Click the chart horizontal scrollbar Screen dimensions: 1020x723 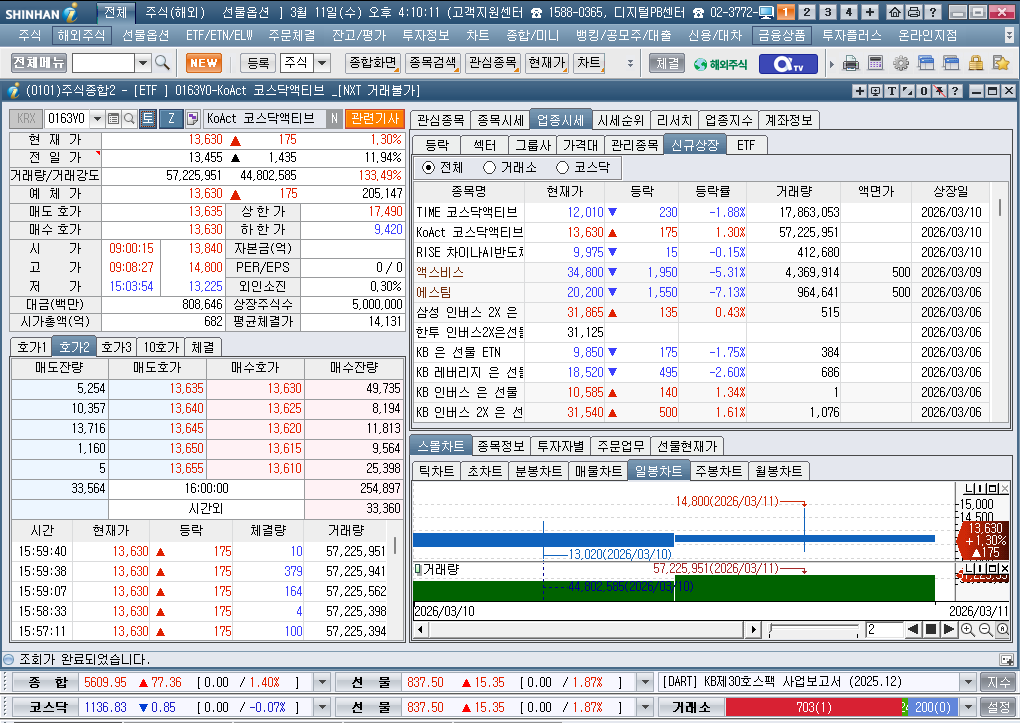pos(587,629)
